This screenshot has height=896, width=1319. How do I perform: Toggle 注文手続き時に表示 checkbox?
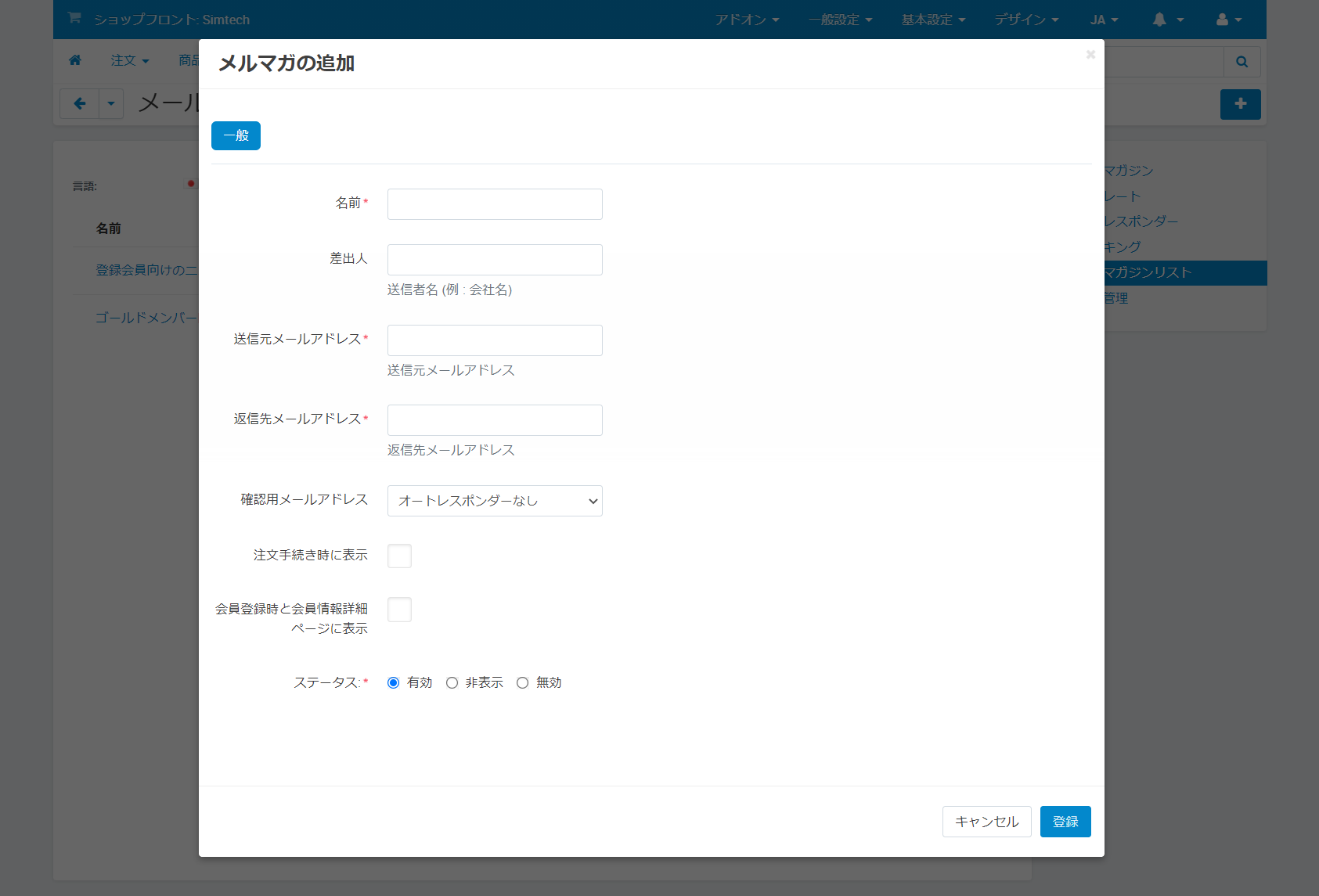pos(399,556)
